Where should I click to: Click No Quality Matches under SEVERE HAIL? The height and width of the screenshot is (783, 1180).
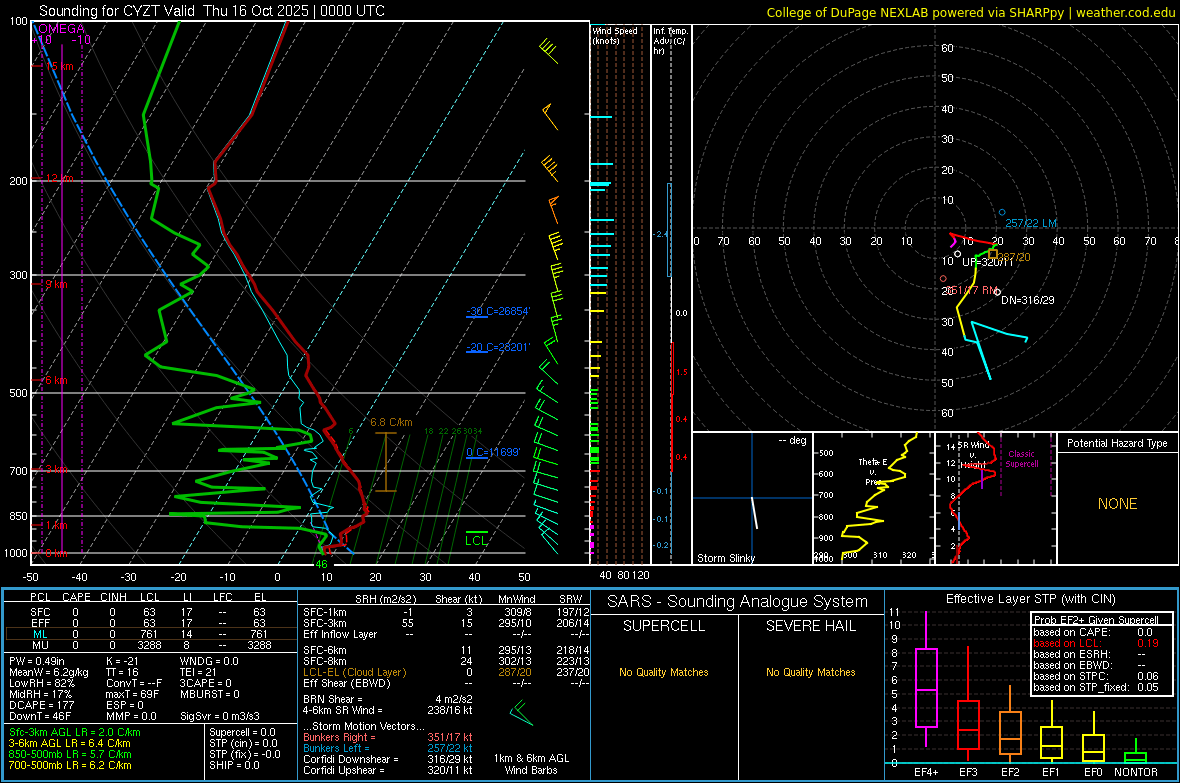810,672
